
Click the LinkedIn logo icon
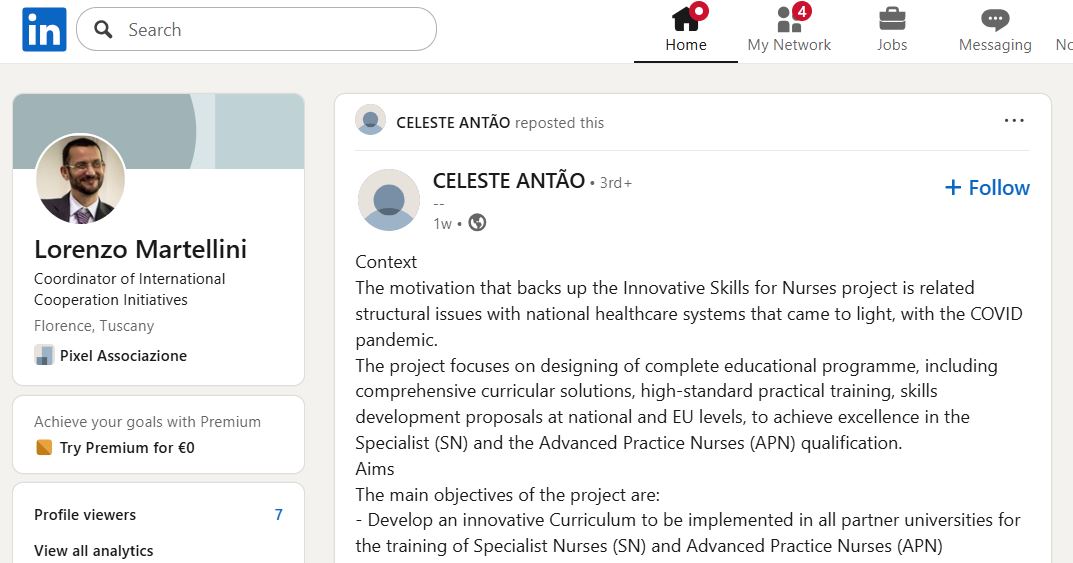tap(44, 29)
